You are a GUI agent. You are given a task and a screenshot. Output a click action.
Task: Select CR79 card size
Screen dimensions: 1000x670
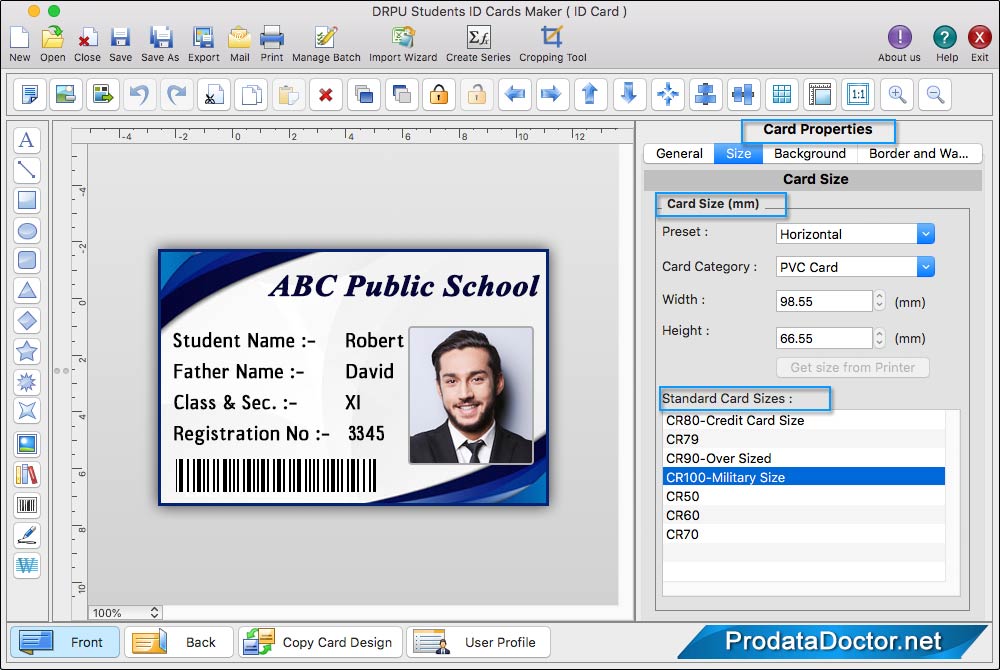point(804,439)
